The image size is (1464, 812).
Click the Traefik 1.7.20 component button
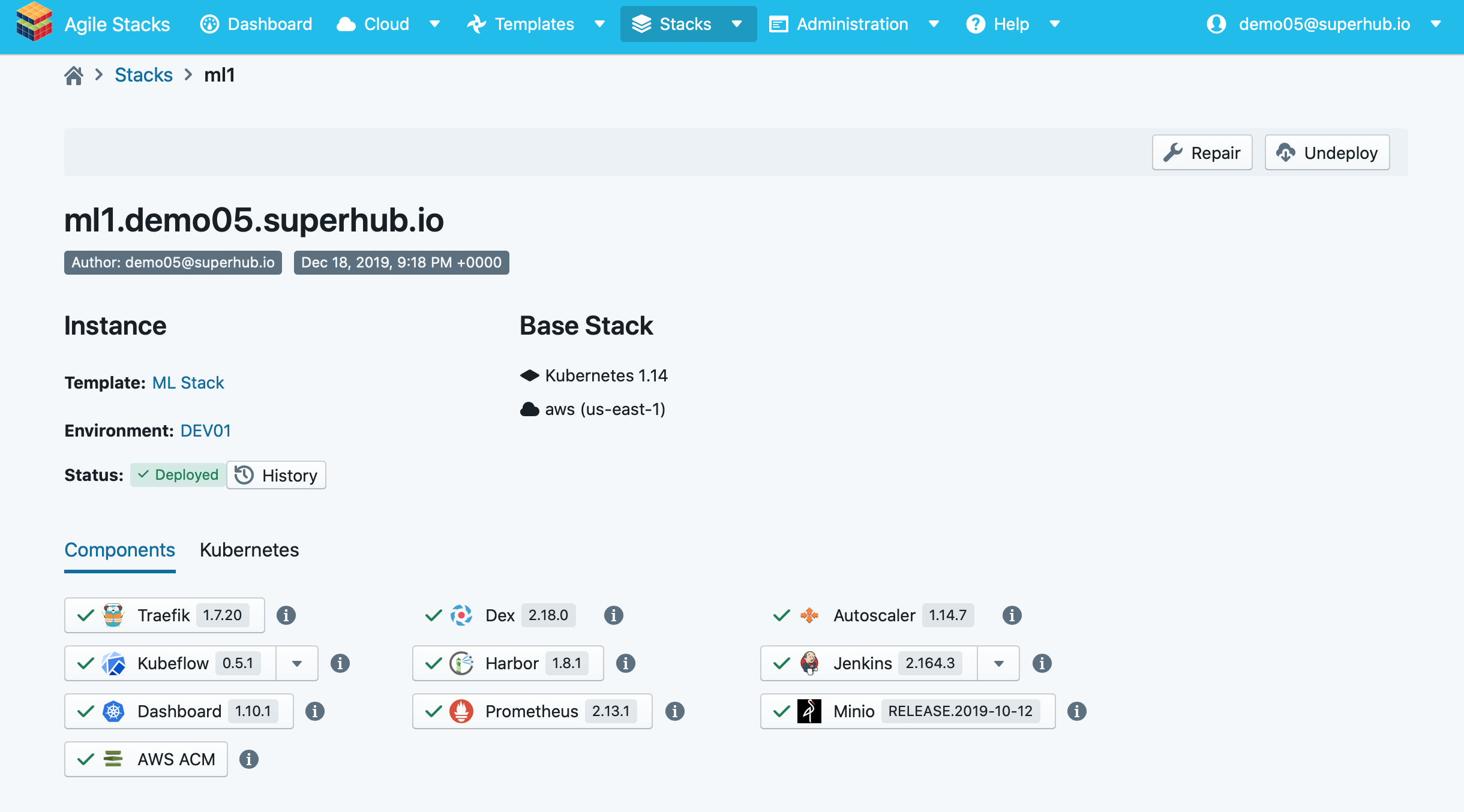tap(164, 615)
